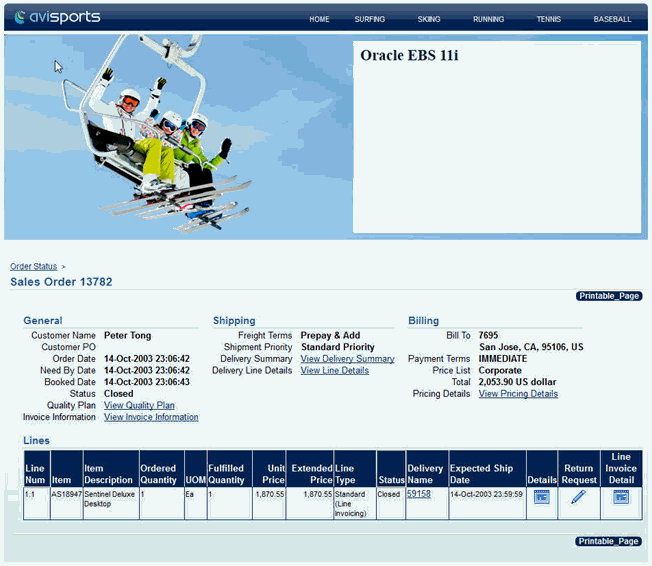Viewport: 652px width, 566px height.
Task: Click the Oracle EBS 11i title
Action: pyautogui.click(x=409, y=55)
